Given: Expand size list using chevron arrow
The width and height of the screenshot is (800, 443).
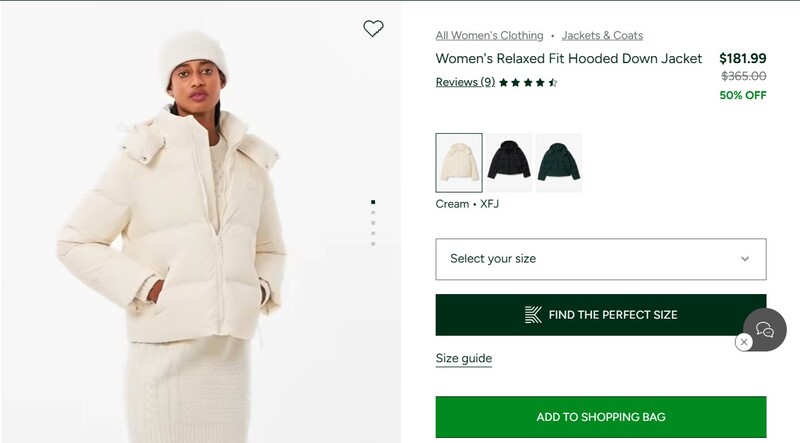Looking at the screenshot, I should pyautogui.click(x=745, y=259).
